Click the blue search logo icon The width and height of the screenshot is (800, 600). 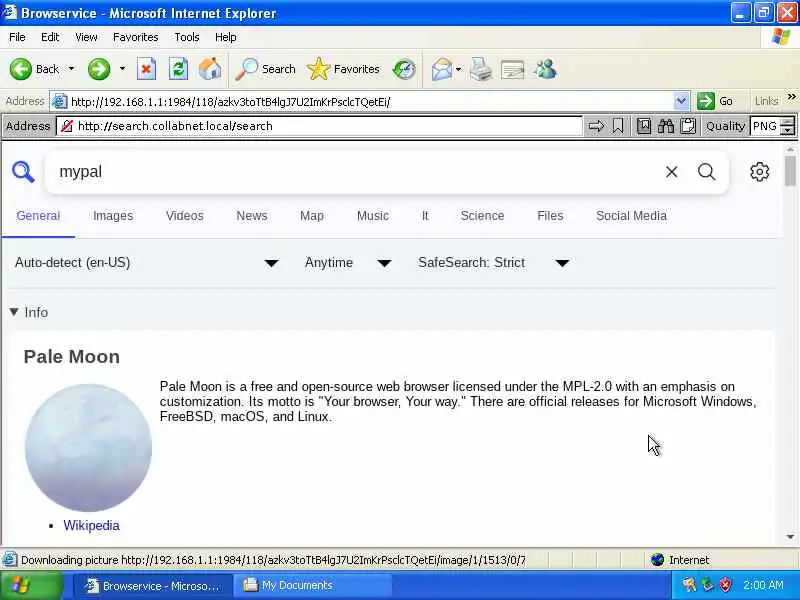coord(23,172)
